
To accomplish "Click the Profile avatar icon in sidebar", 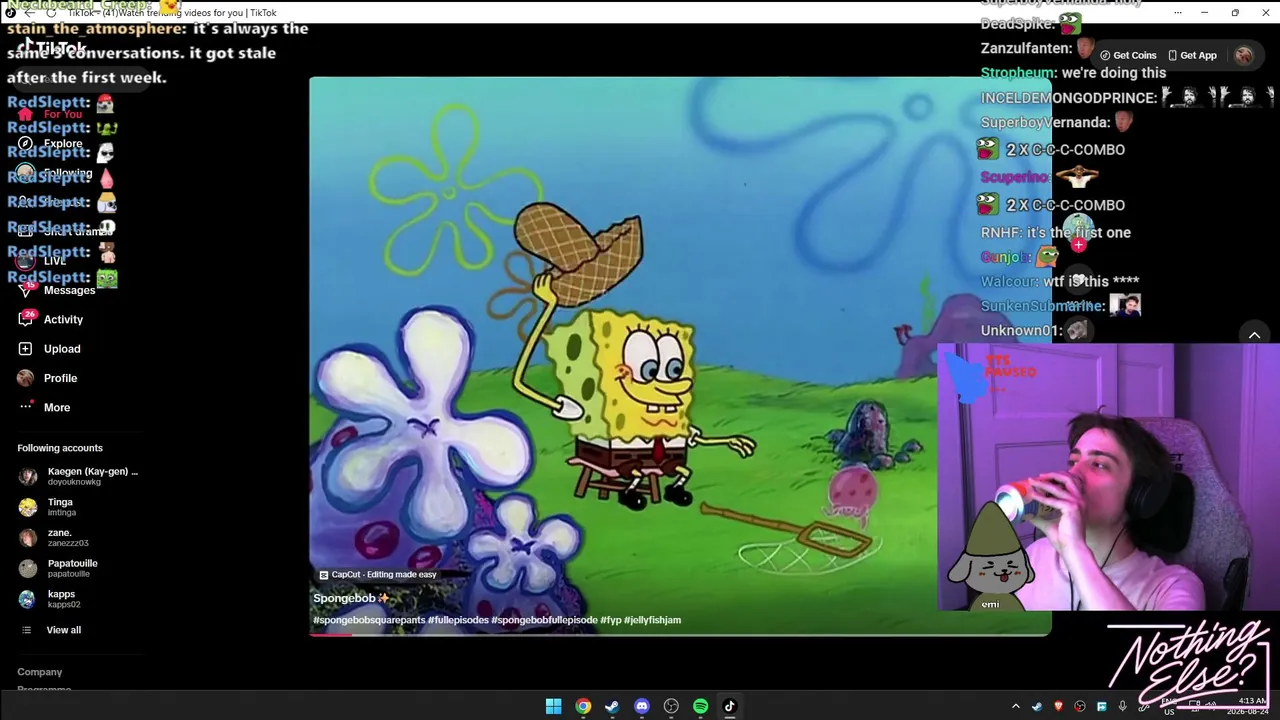I will [x=26, y=378].
